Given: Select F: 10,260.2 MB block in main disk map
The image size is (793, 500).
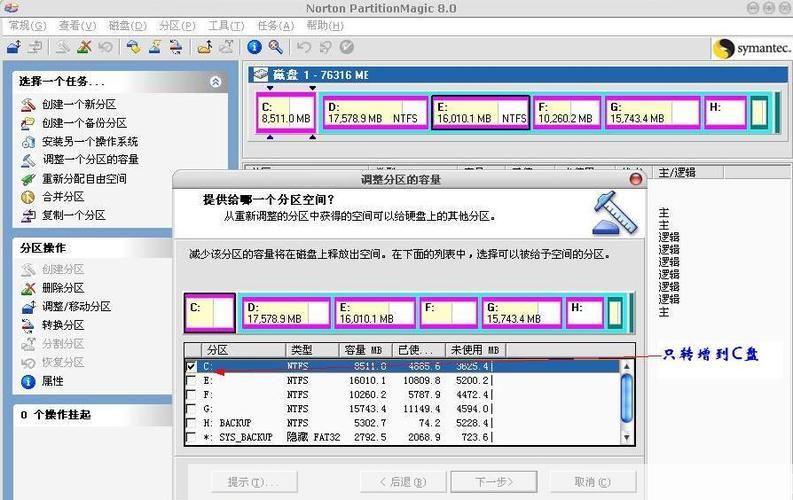Looking at the screenshot, I should click(x=567, y=113).
